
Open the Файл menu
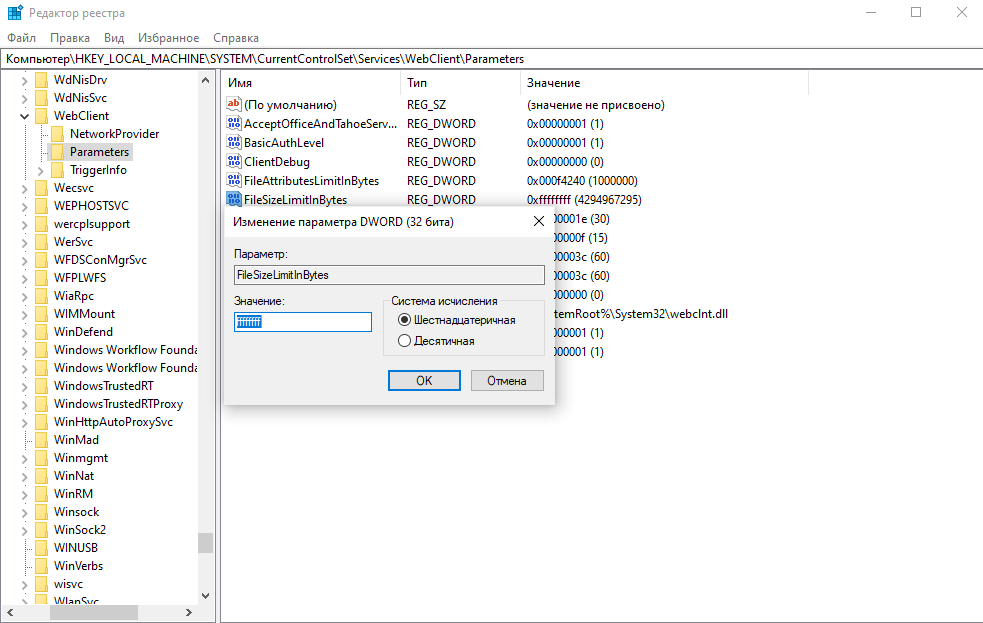click(21, 38)
